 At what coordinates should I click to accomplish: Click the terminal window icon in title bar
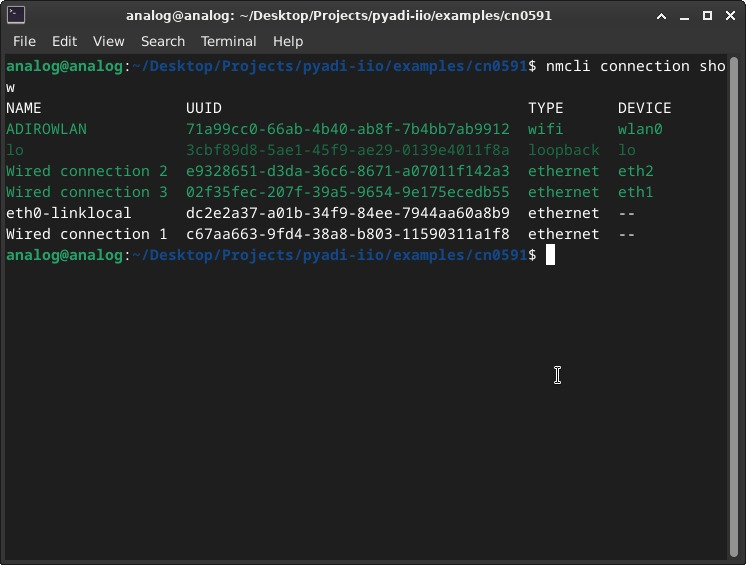pyautogui.click(x=16, y=15)
